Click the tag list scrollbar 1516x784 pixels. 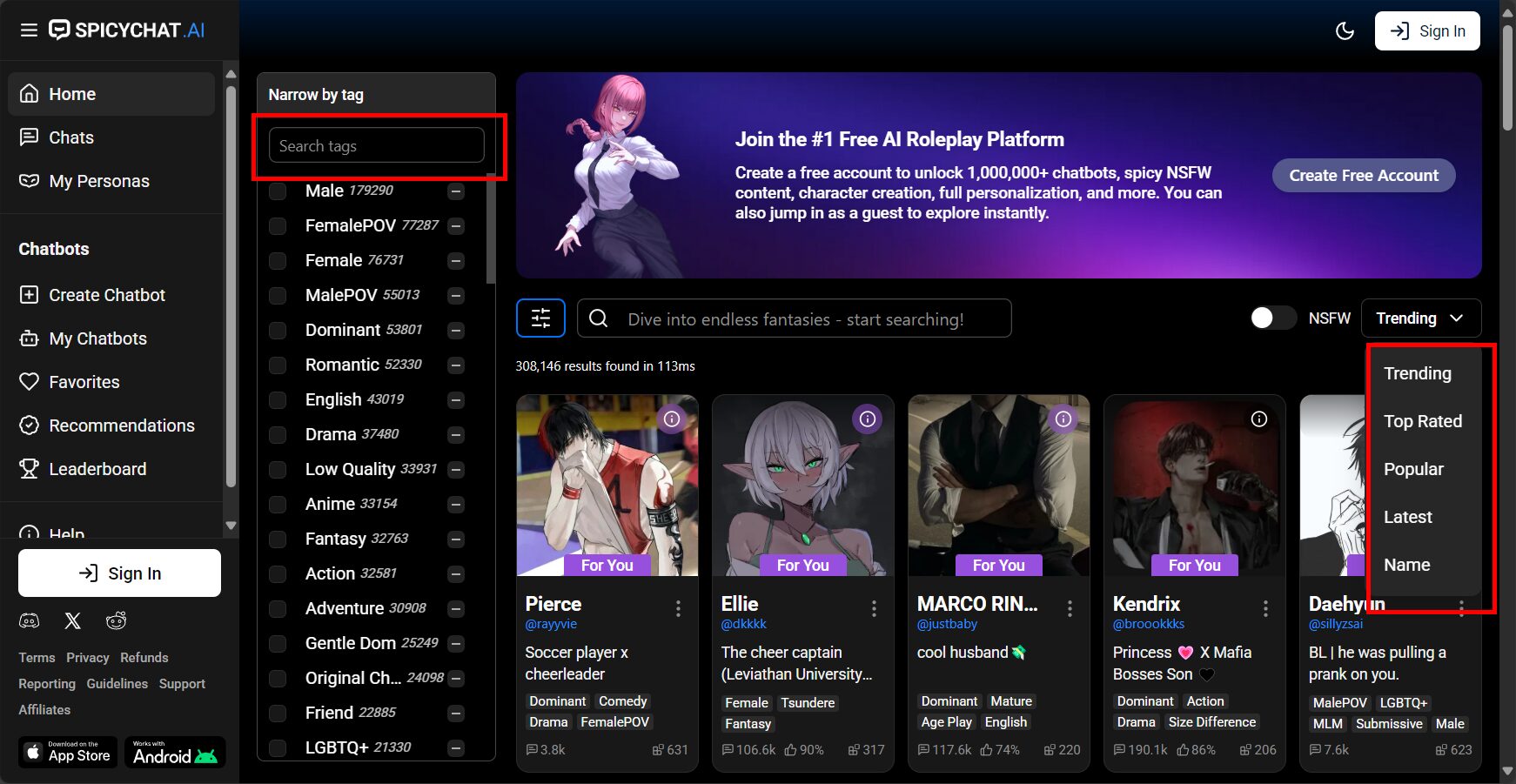491,228
